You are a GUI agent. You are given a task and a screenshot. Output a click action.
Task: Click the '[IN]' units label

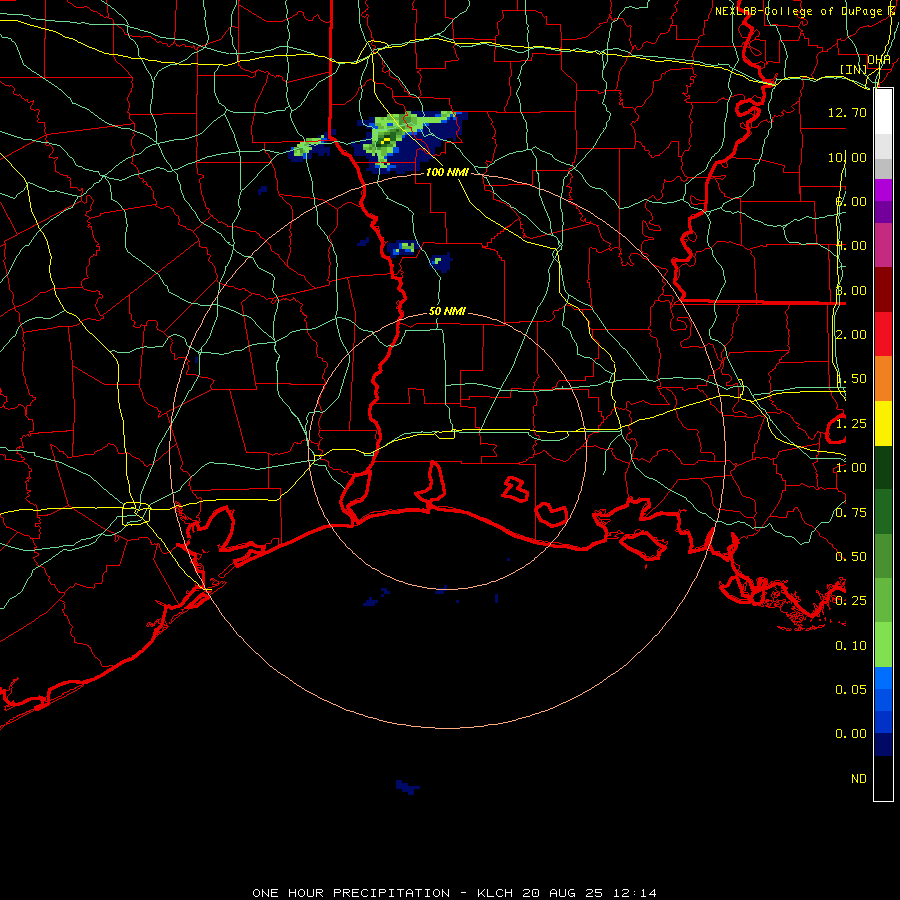pos(854,69)
